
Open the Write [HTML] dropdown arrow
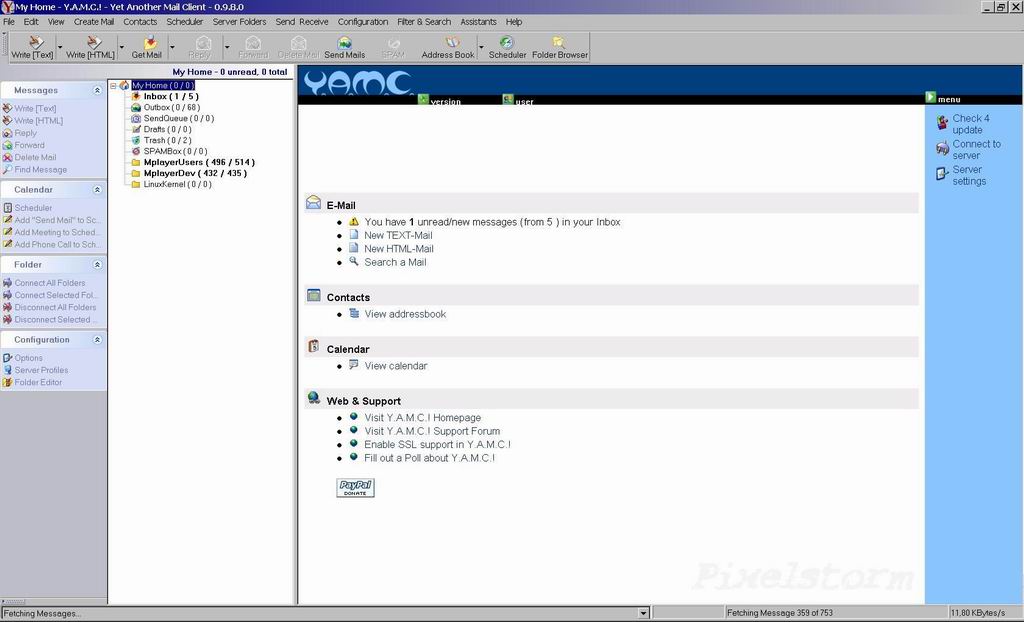(x=121, y=47)
